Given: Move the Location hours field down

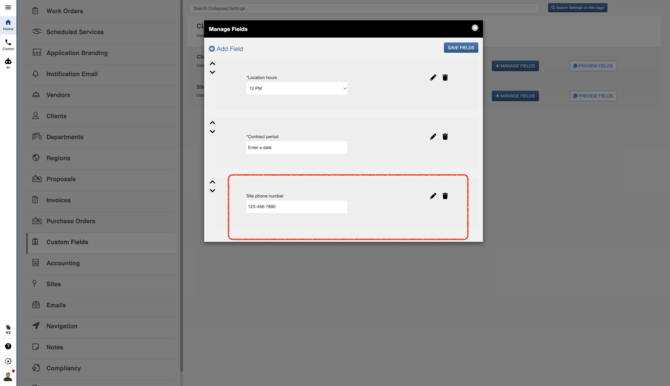Looking at the screenshot, I should coord(212,72).
